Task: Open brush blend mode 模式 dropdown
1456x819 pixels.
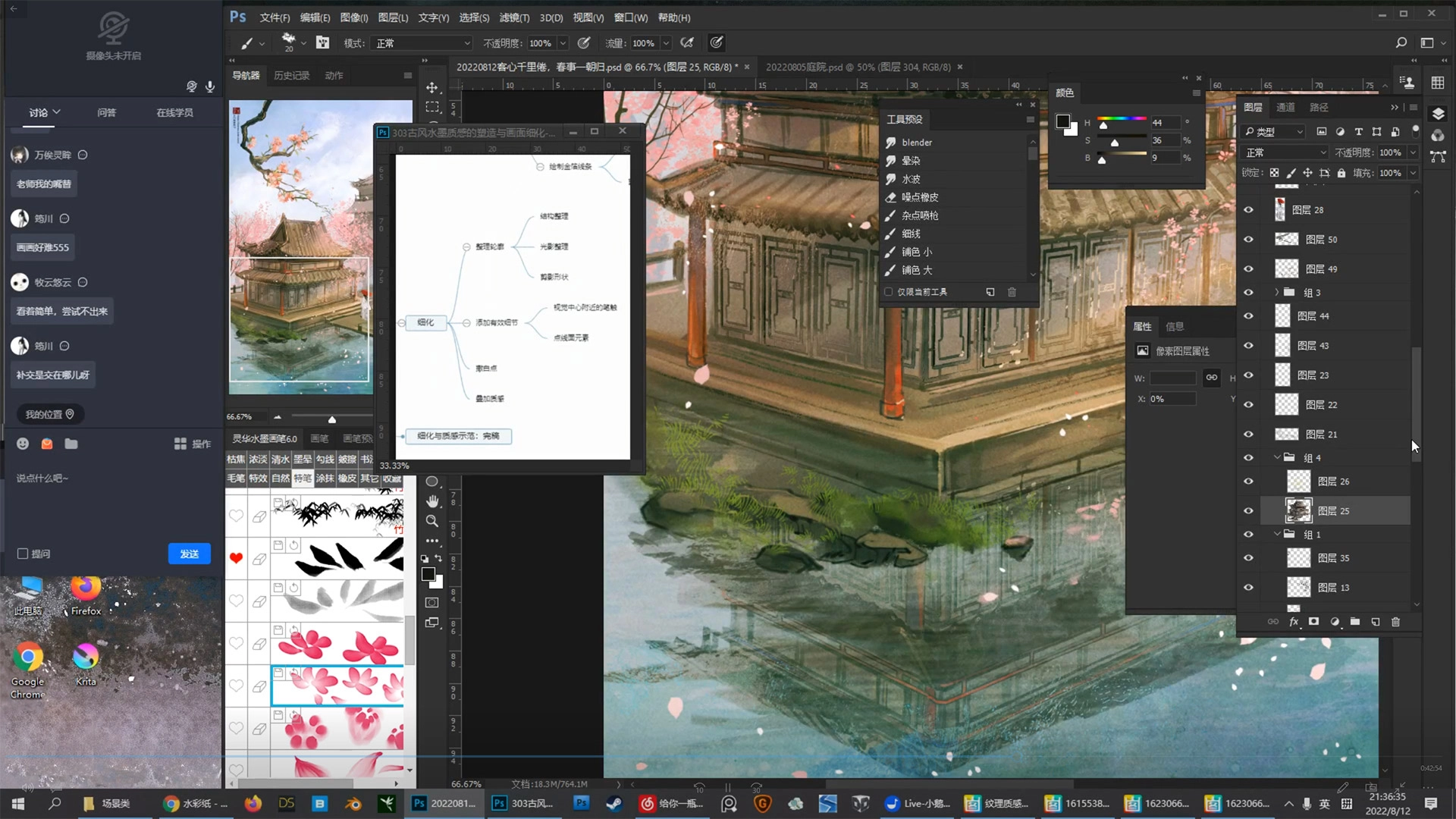Action: click(x=422, y=43)
